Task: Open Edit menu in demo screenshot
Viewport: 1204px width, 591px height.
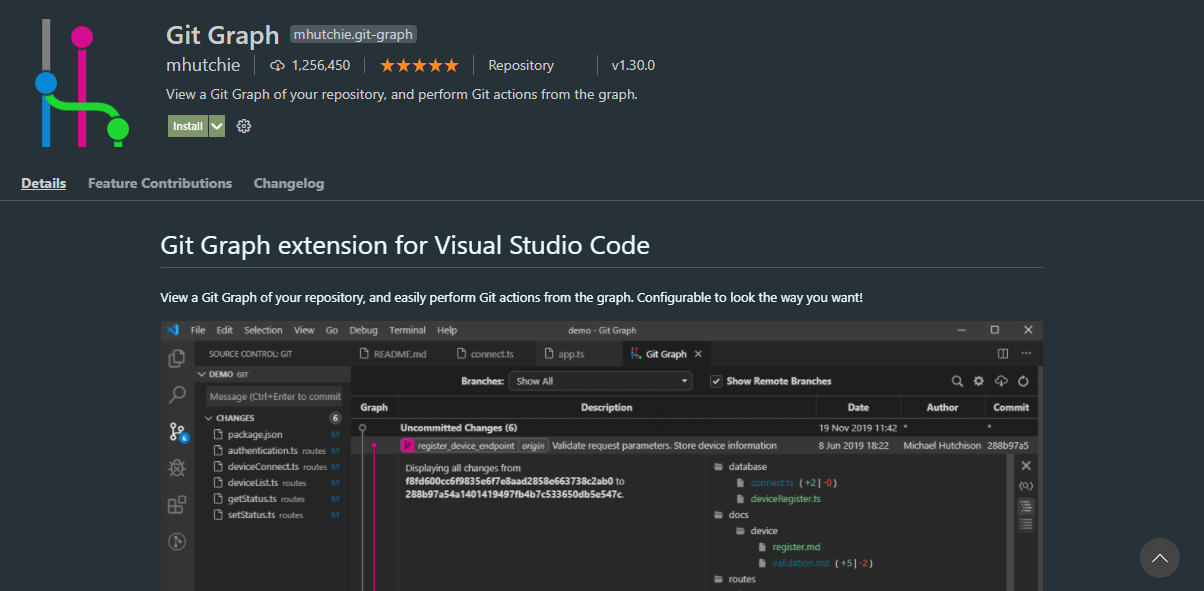Action: pyautogui.click(x=224, y=330)
